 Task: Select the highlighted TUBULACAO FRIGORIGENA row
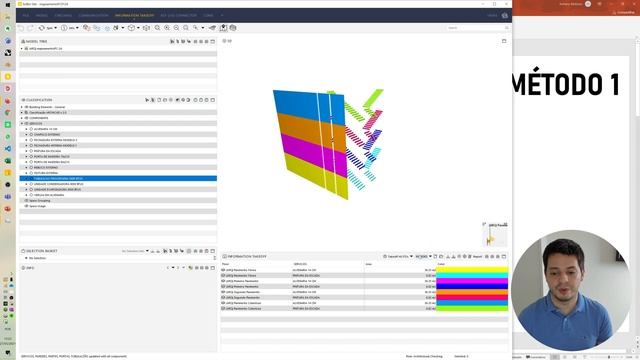tap(118, 178)
